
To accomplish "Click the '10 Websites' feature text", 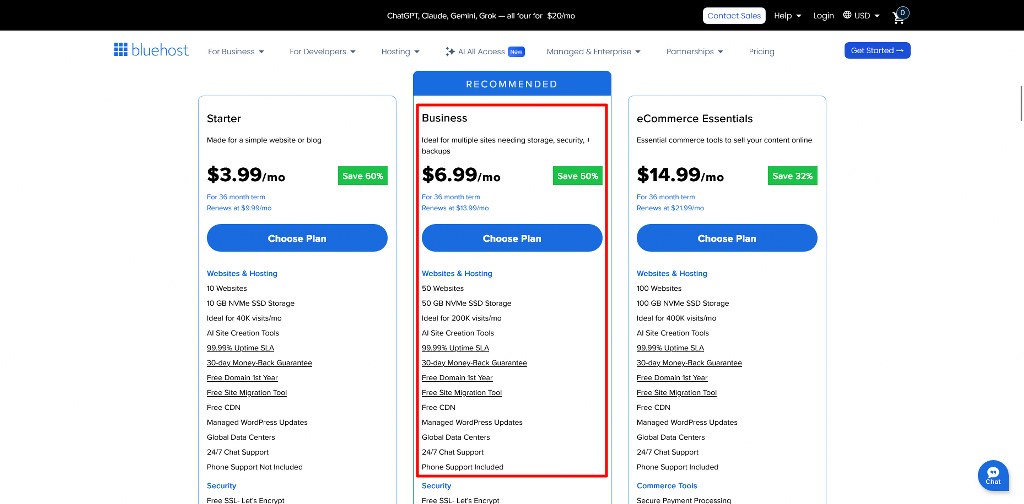I will [x=227, y=289].
